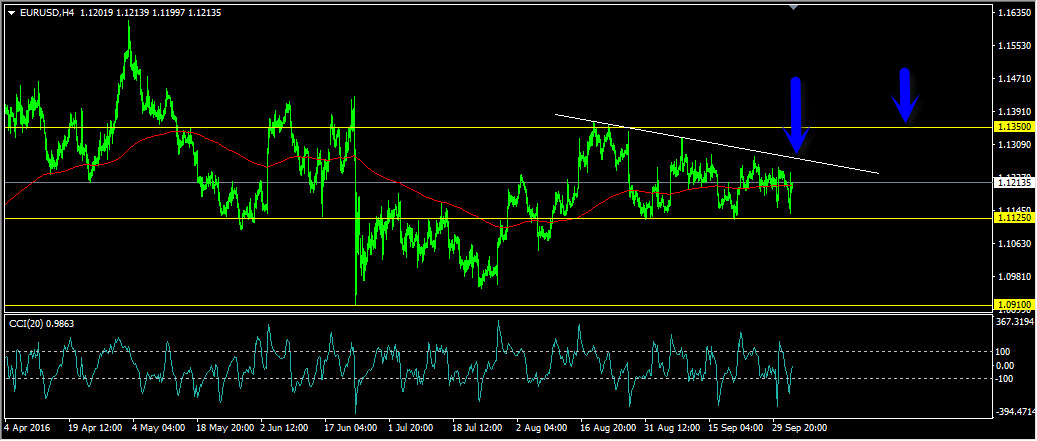Screen dimensions: 1037x441
Task: Select the yellow horizontal line at 1.09100
Action: point(499,305)
